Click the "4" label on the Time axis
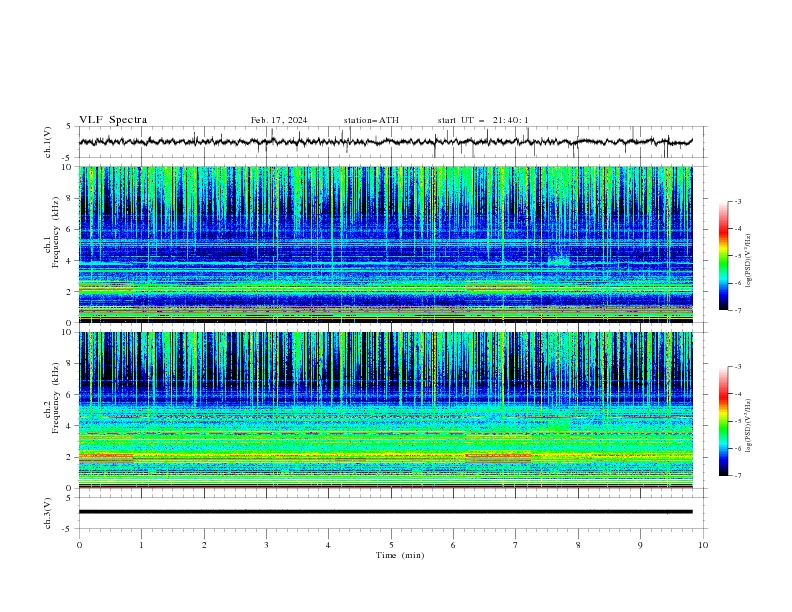The image size is (792, 612). pos(328,545)
